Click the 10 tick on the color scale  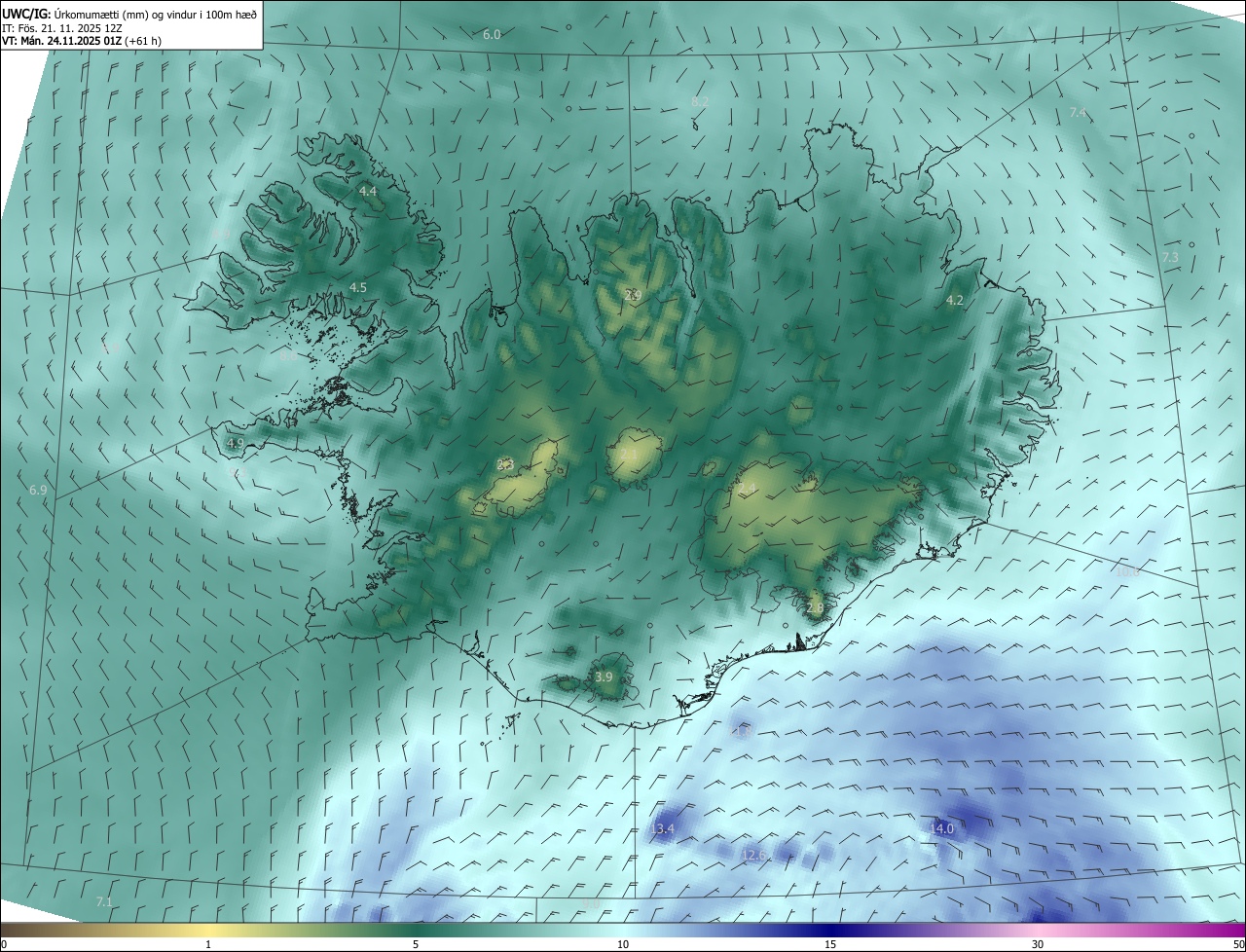tap(623, 945)
